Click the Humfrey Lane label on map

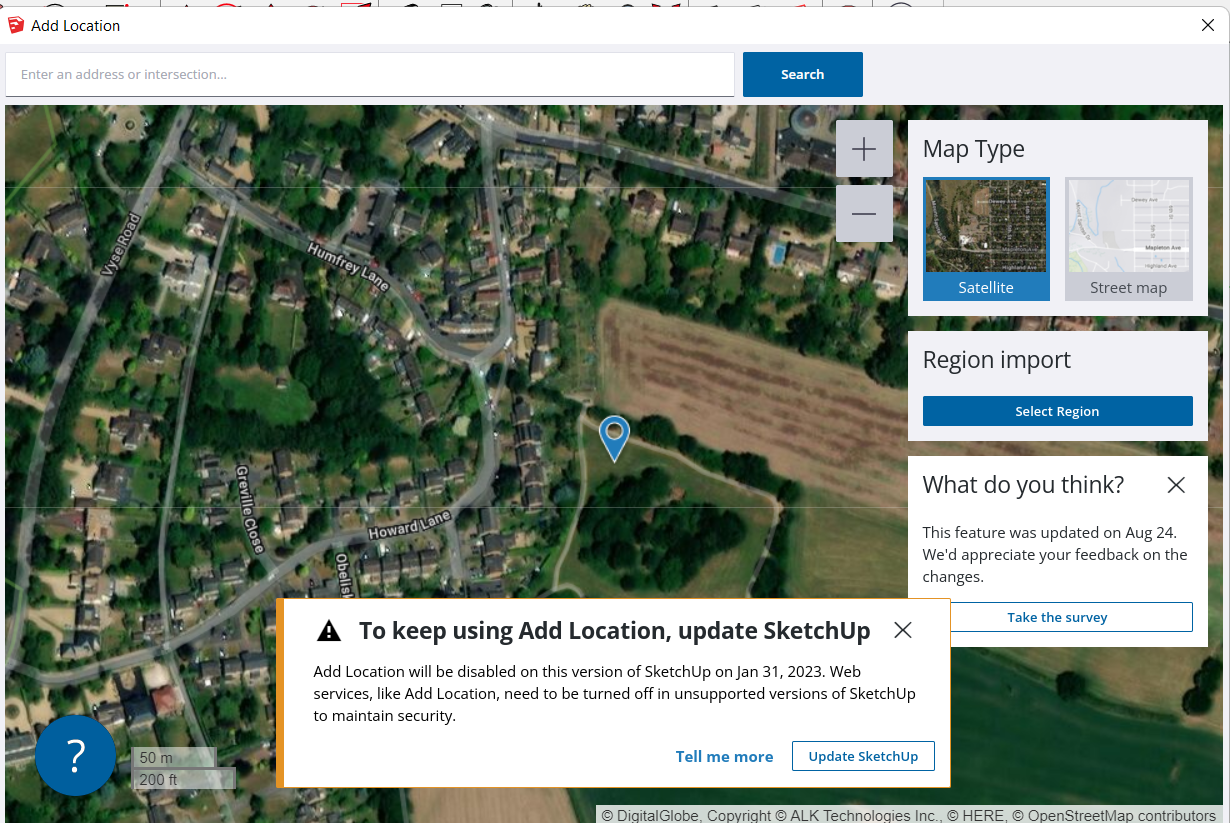coord(348,266)
